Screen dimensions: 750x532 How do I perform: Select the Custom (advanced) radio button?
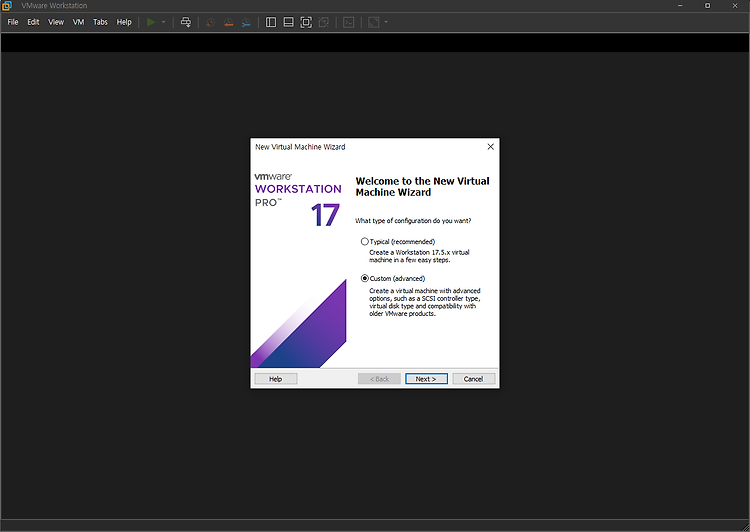[x=364, y=278]
